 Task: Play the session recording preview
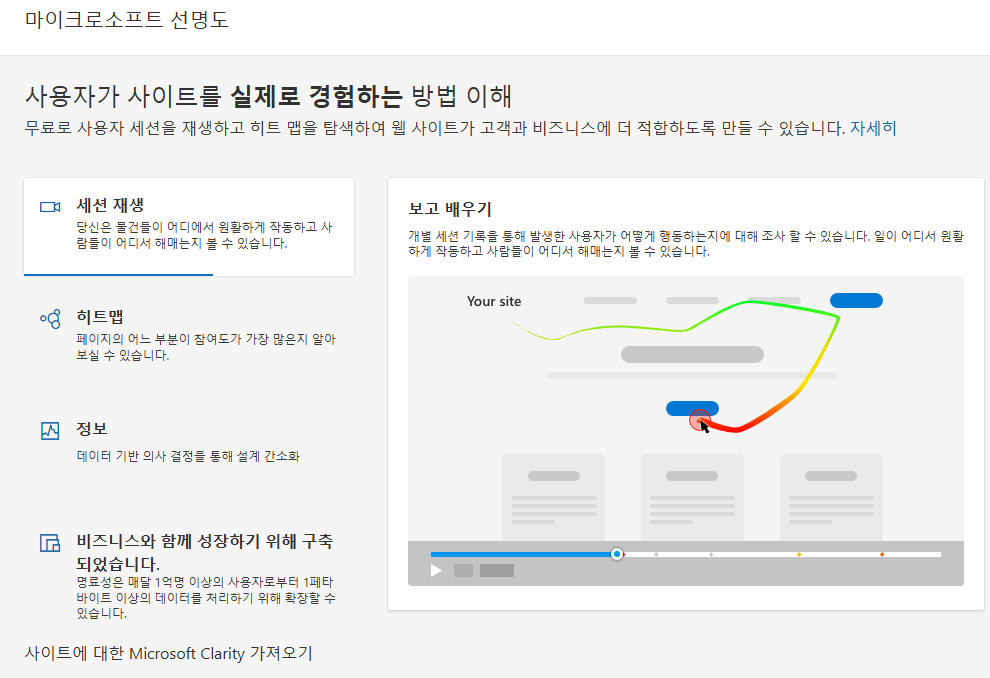click(436, 571)
